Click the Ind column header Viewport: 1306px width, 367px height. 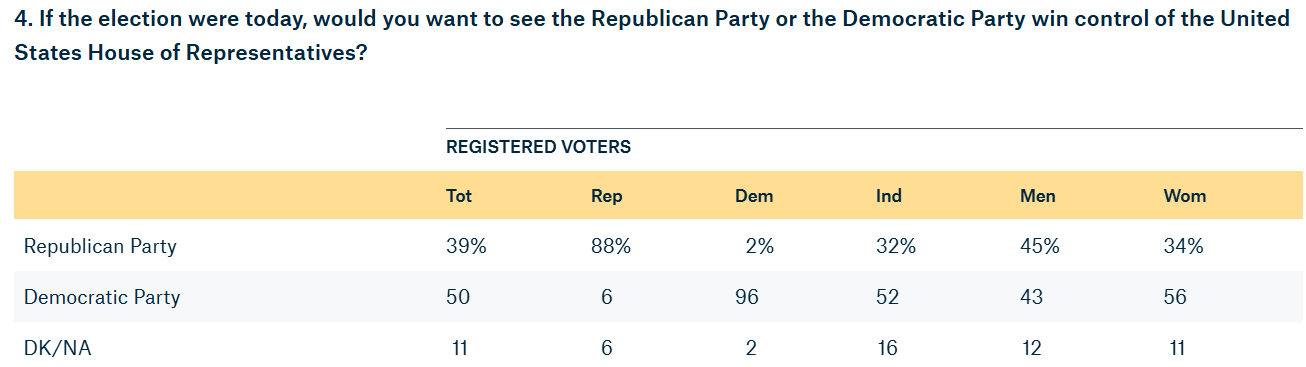click(x=889, y=196)
